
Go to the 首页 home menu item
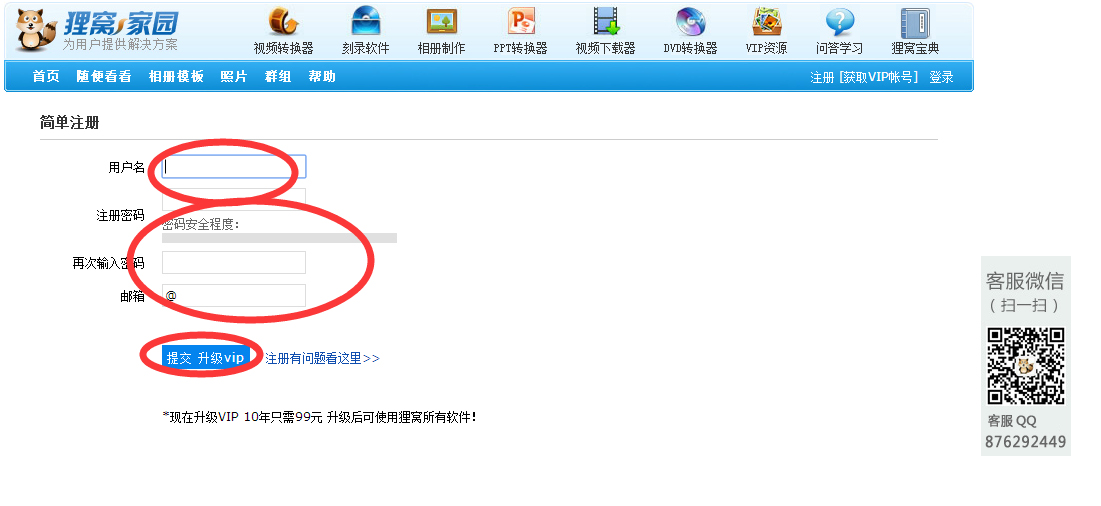coord(46,77)
